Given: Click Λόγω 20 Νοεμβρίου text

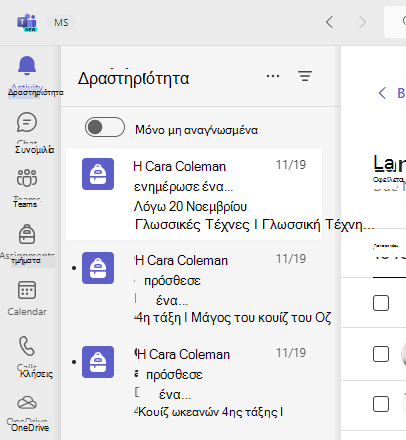Looking at the screenshot, I should pyautogui.click(x=190, y=207).
